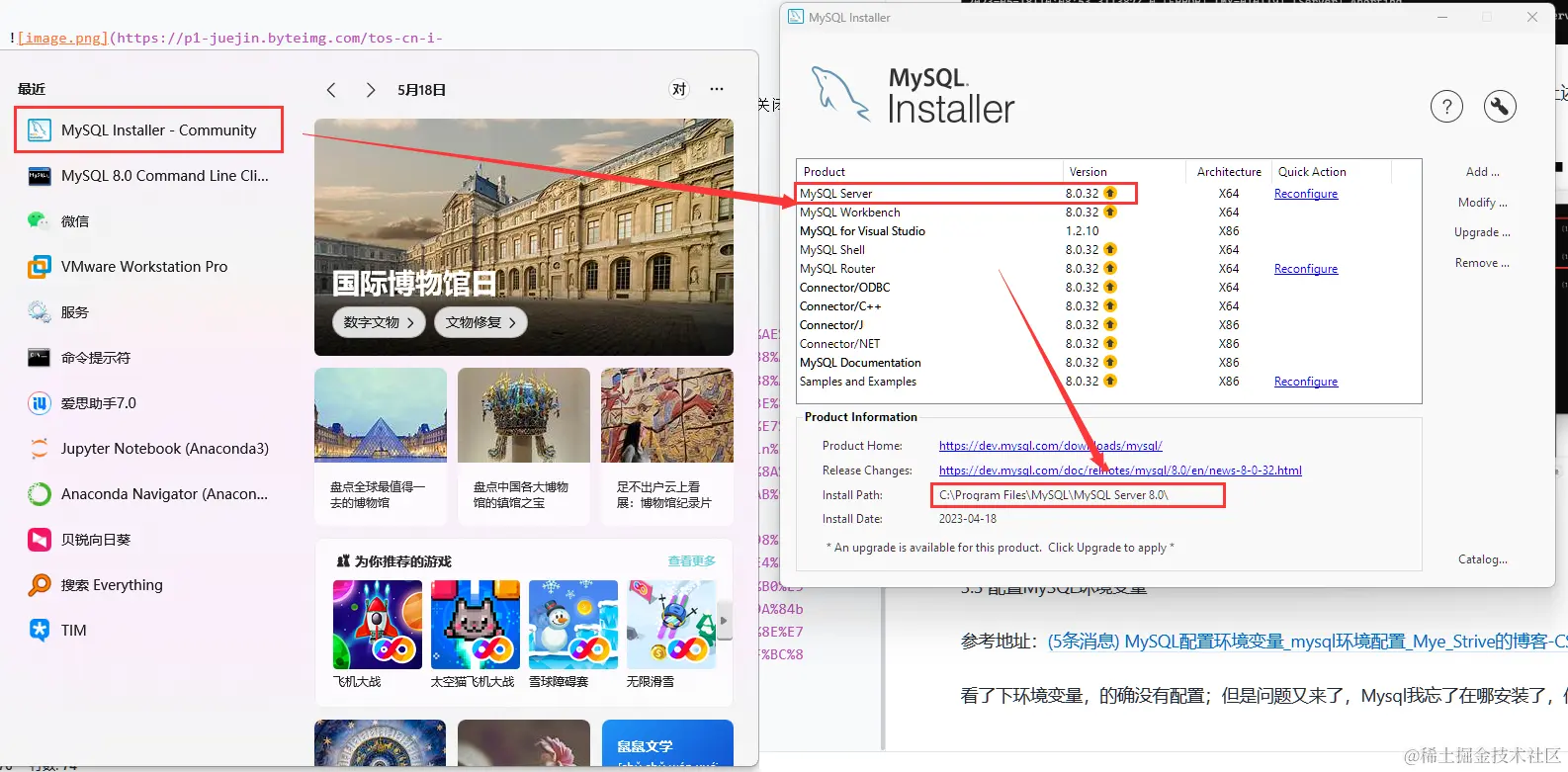Click upgrade indicator icon in MySQL Workbench row
1568x772 pixels.
click(1110, 213)
